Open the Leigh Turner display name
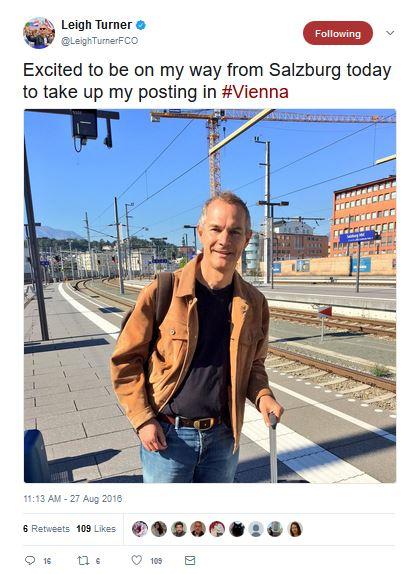Viewport: 420px width, 574px height. 96,25
